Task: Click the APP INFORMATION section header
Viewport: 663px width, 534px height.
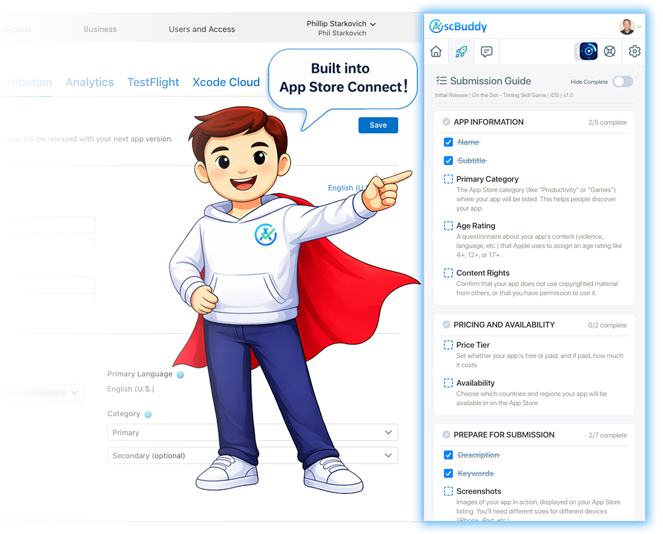Action: coord(488,122)
